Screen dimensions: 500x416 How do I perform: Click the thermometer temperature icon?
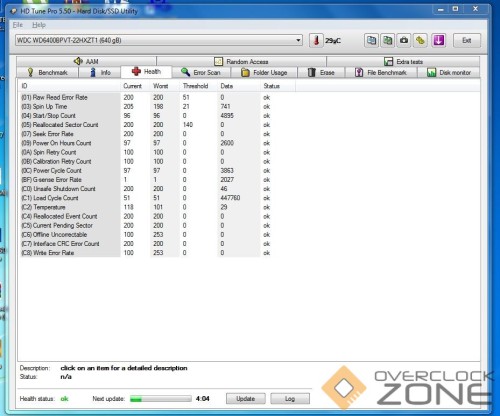[x=316, y=41]
